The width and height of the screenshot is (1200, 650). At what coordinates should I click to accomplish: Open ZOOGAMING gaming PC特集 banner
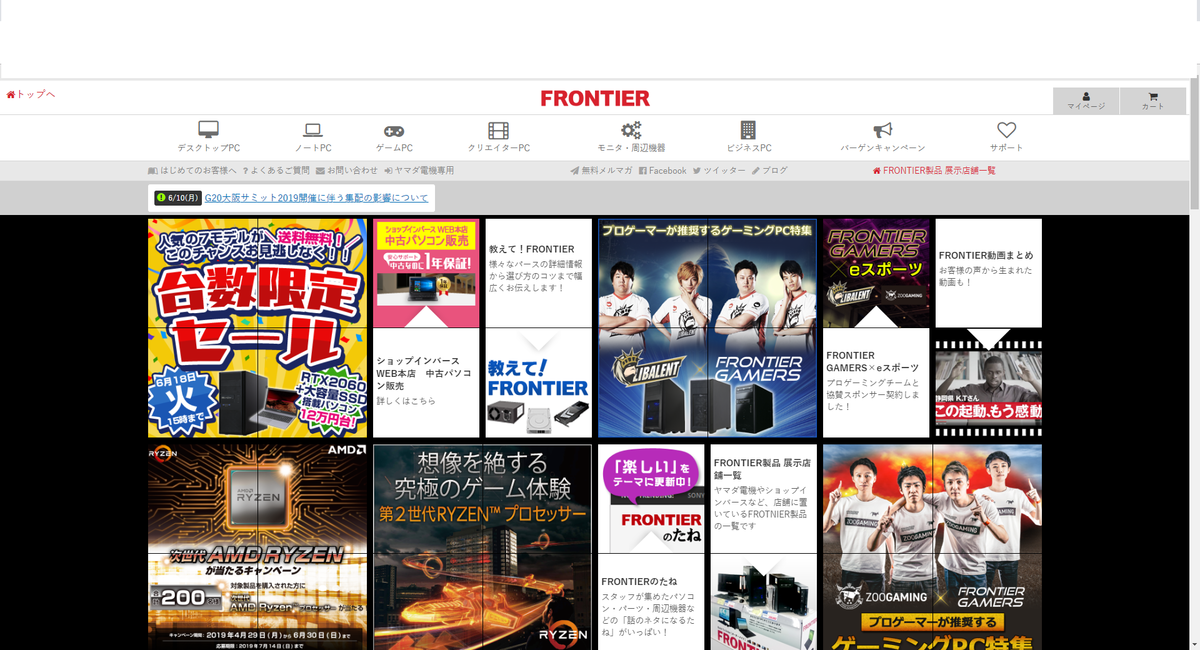(x=932, y=547)
